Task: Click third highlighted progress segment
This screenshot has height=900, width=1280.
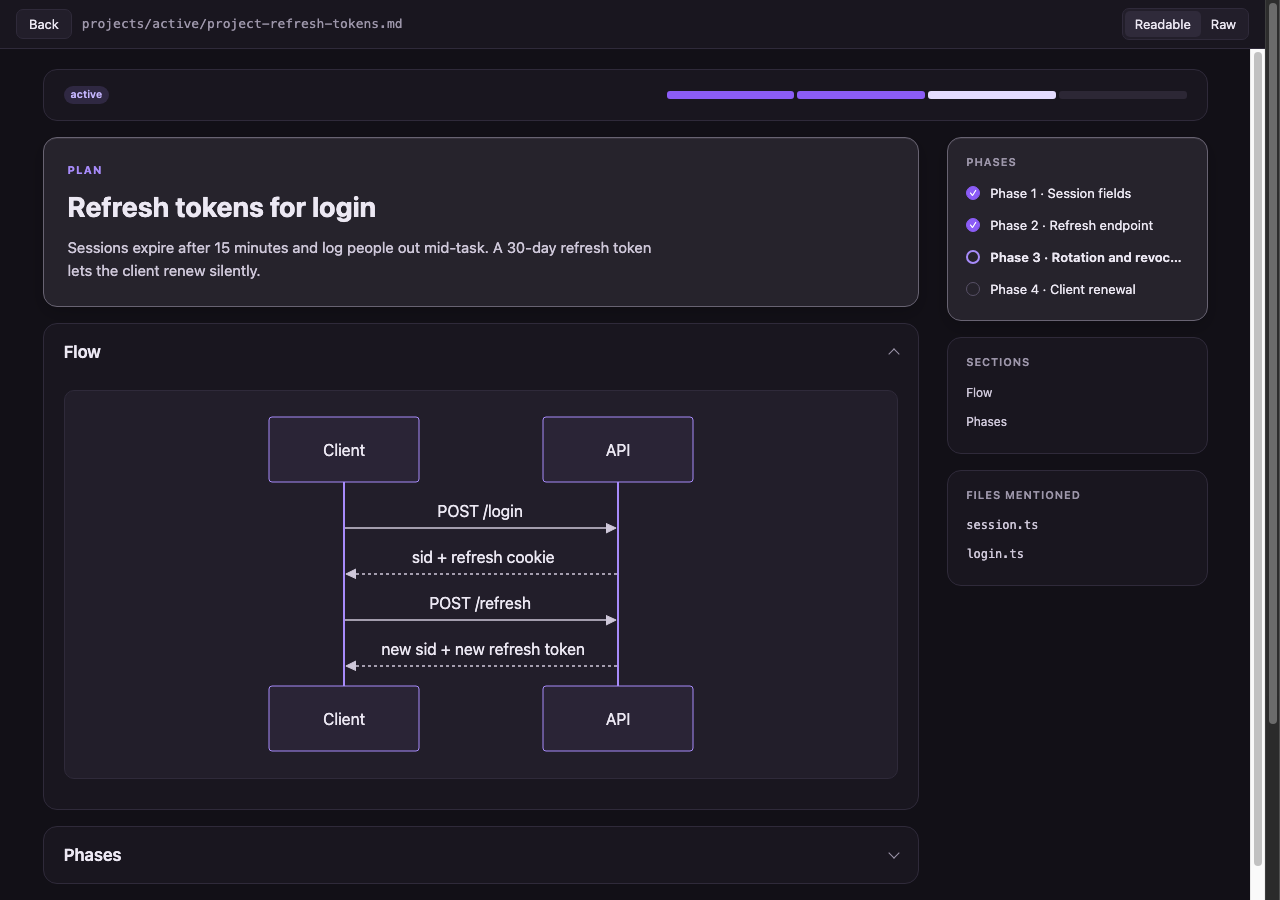Action: (991, 95)
